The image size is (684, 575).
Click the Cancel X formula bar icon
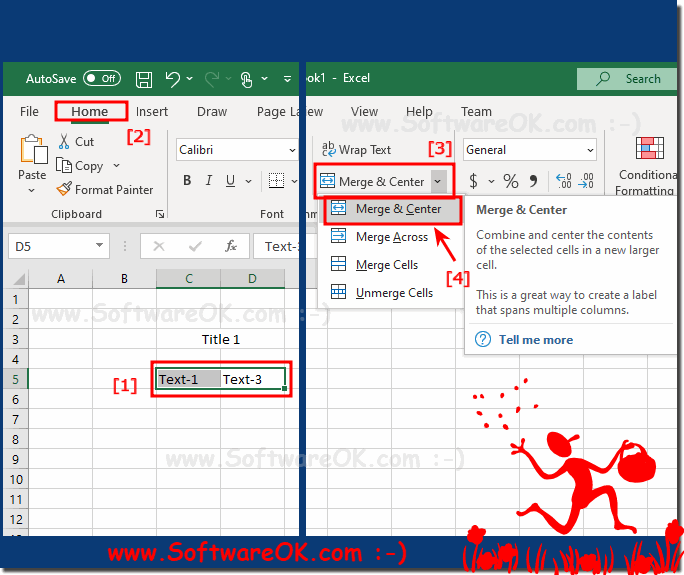[x=159, y=246]
